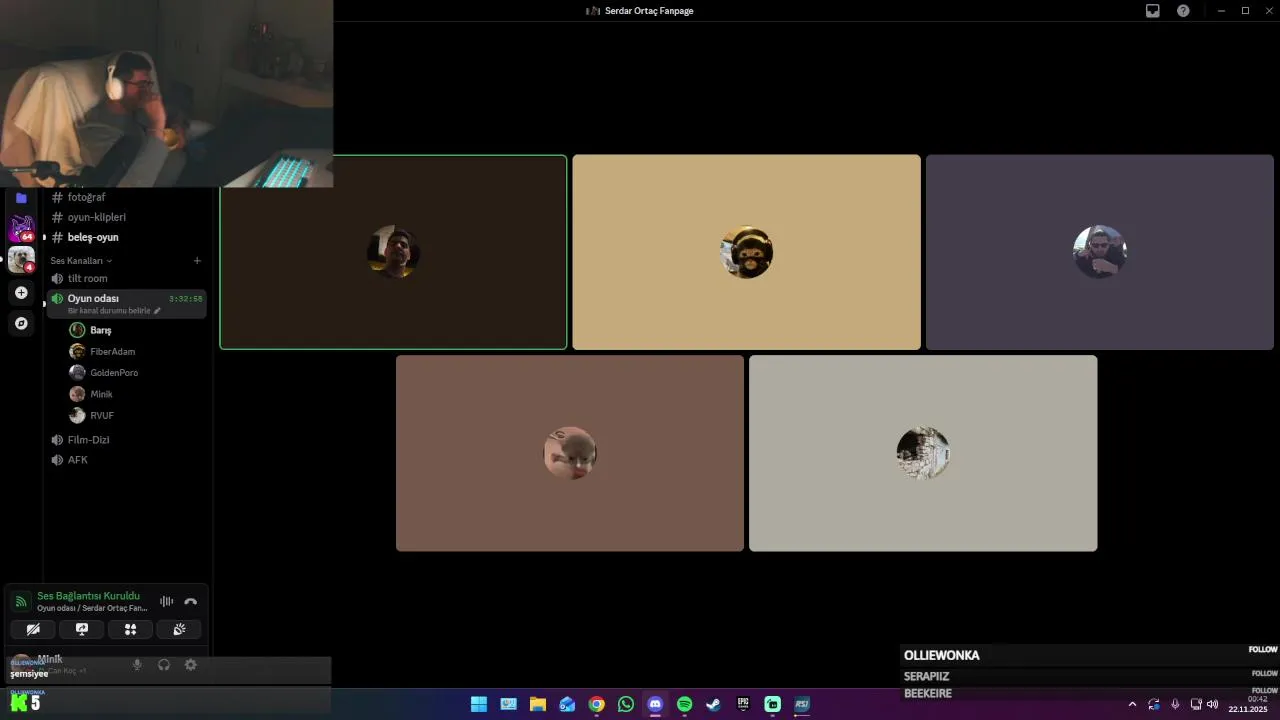Open Discord taskbar icon
Viewport: 1280px width, 720px height.
(x=655, y=704)
